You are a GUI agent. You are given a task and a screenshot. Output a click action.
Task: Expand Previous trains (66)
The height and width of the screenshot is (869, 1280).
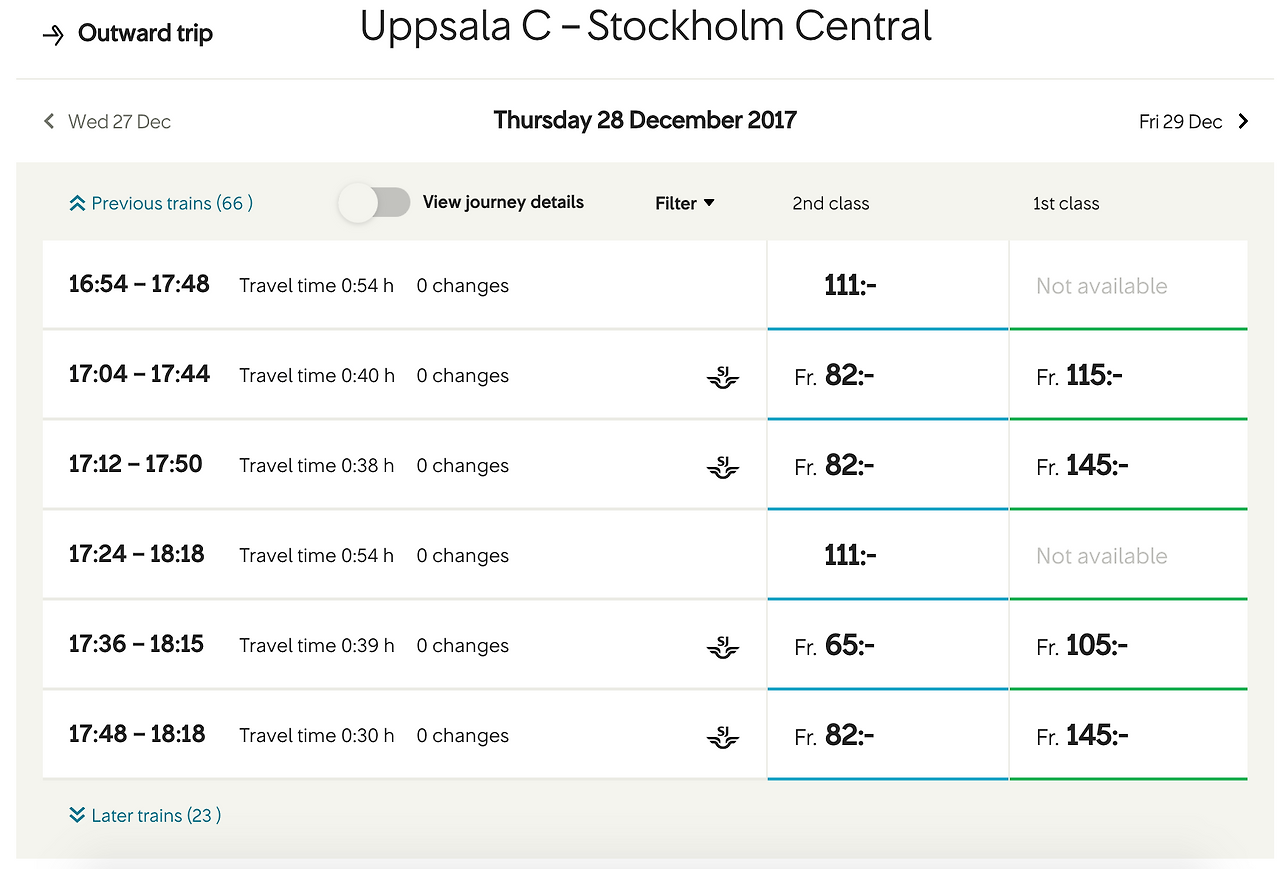tap(160, 203)
